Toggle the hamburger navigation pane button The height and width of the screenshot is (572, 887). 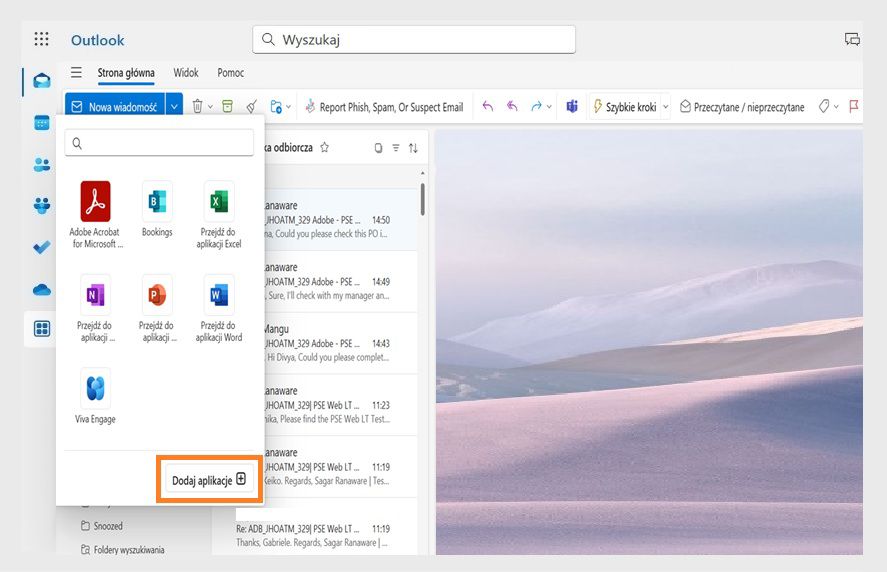point(76,72)
